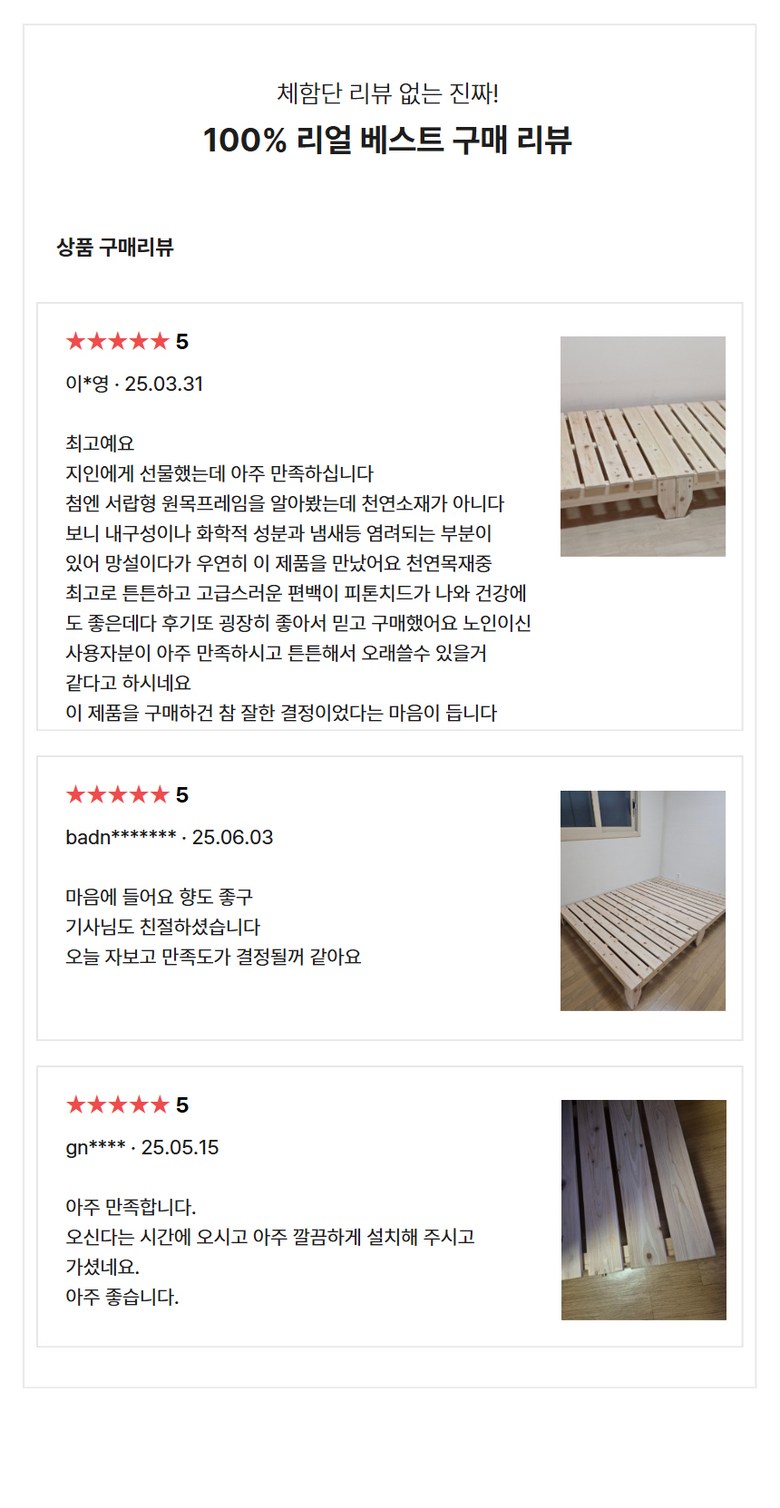Click the review date 25.06.03
780x1508 pixels.
(x=232, y=837)
